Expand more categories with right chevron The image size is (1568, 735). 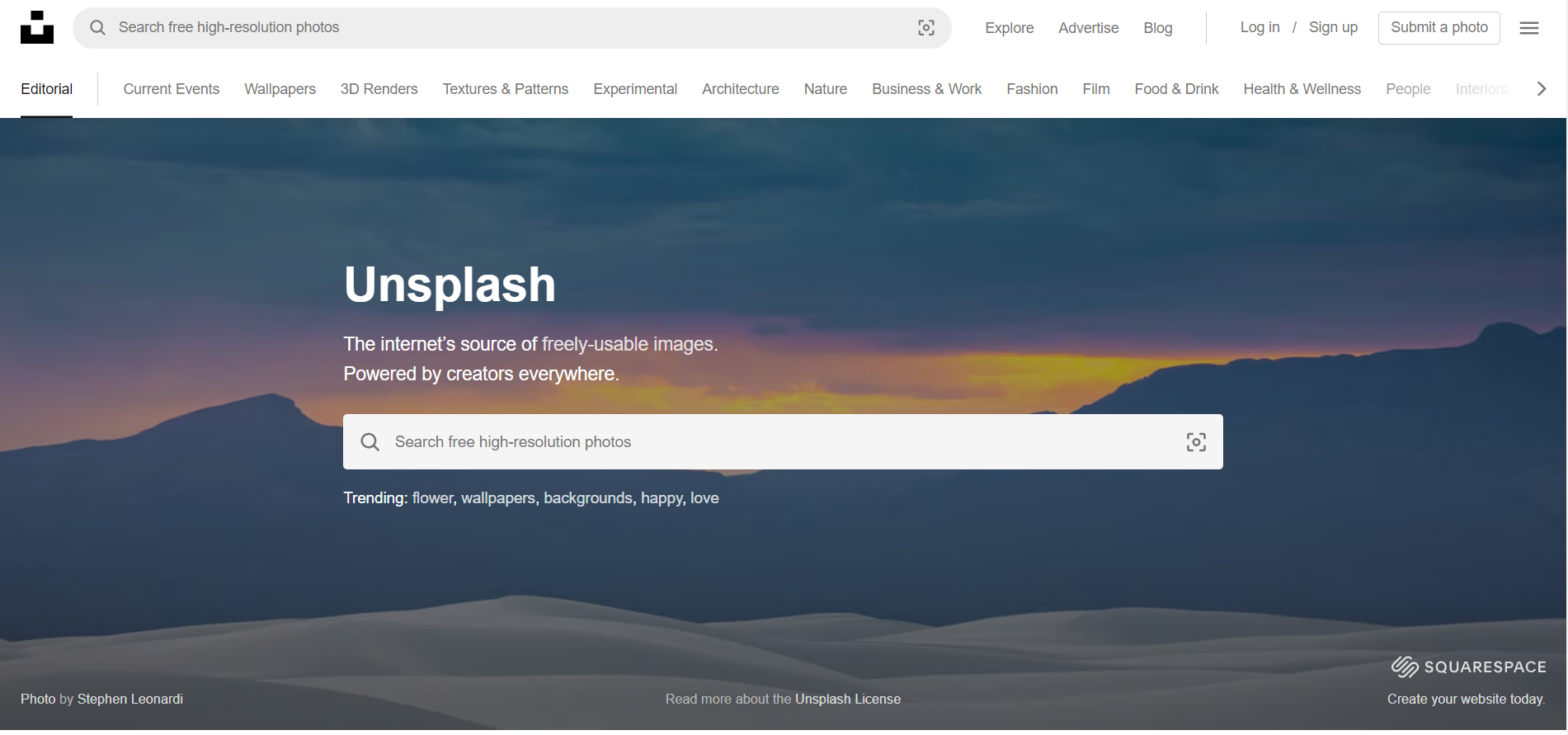(1542, 89)
